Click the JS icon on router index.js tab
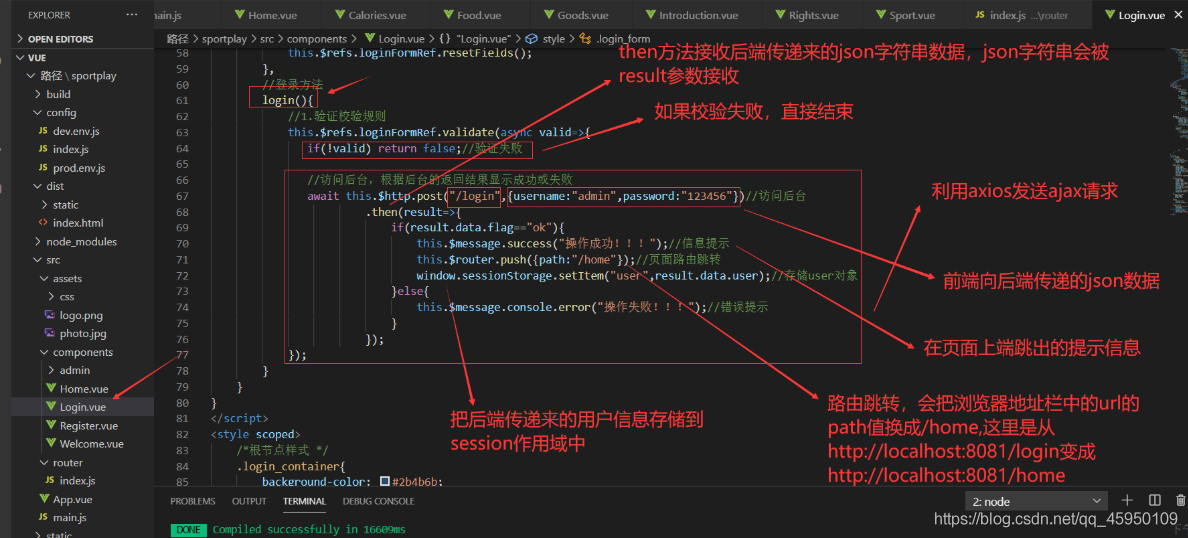 [980, 15]
